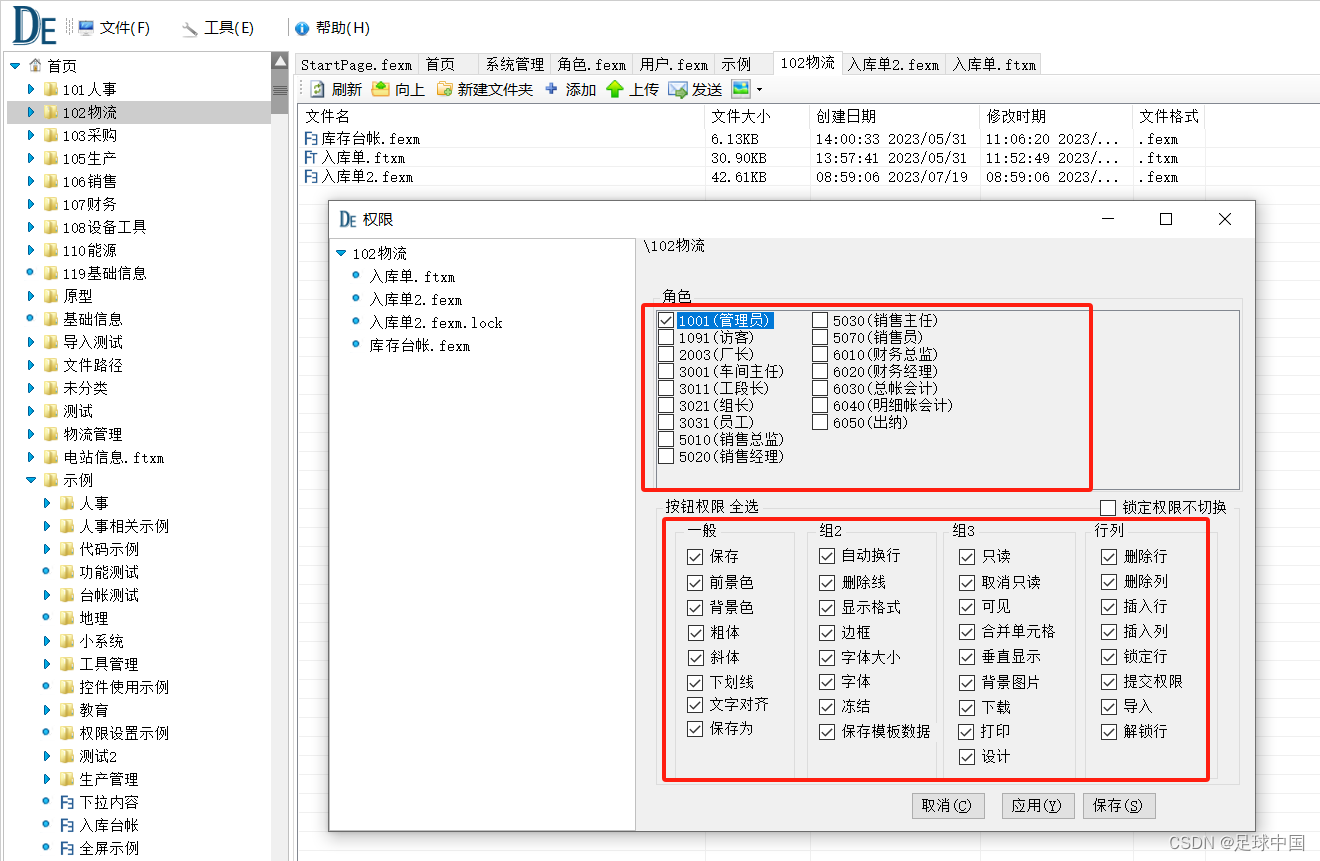Expand the 103采购 tree node
This screenshot has width=1320, height=861.
coord(30,135)
